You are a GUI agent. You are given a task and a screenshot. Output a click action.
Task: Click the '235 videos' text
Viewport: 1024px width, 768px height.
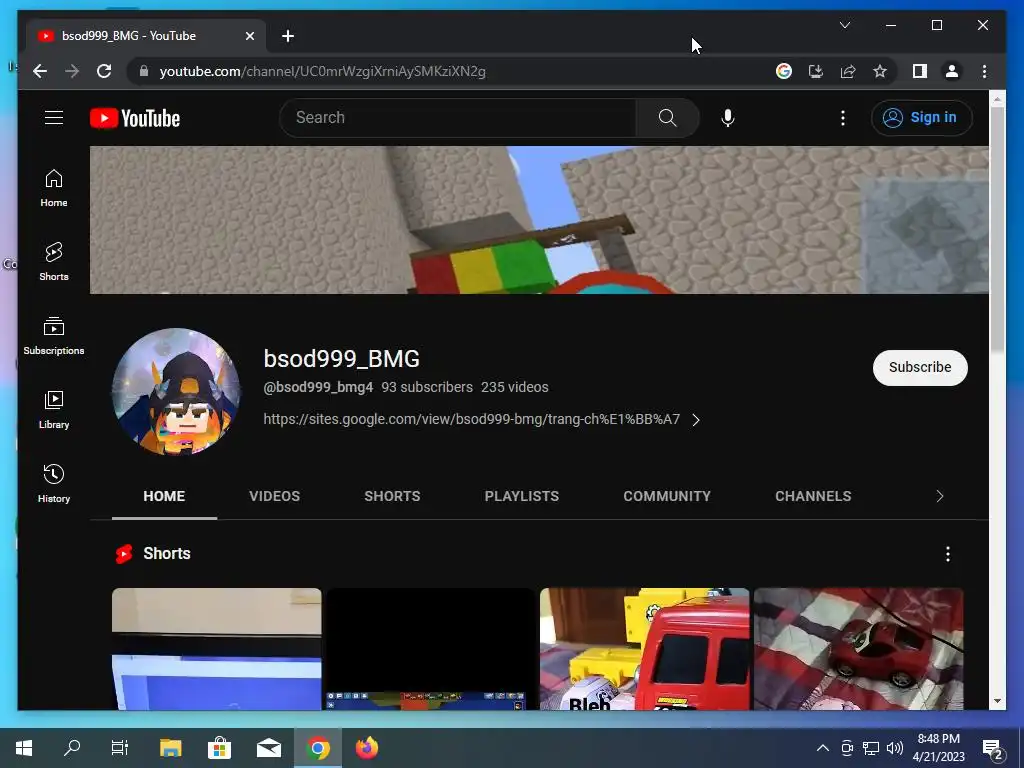coord(515,387)
